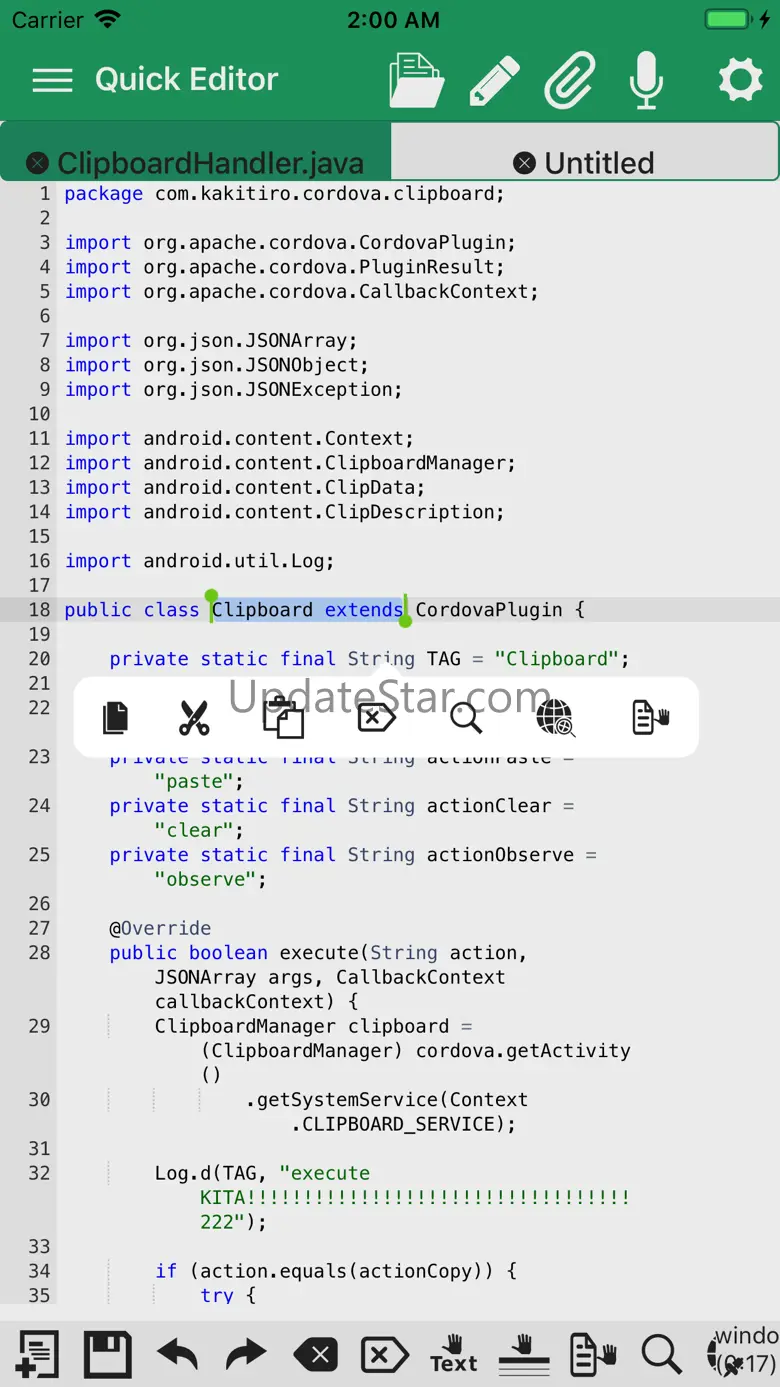The height and width of the screenshot is (1387, 780).
Task: Search selection with popup magnifier
Action: point(466,717)
